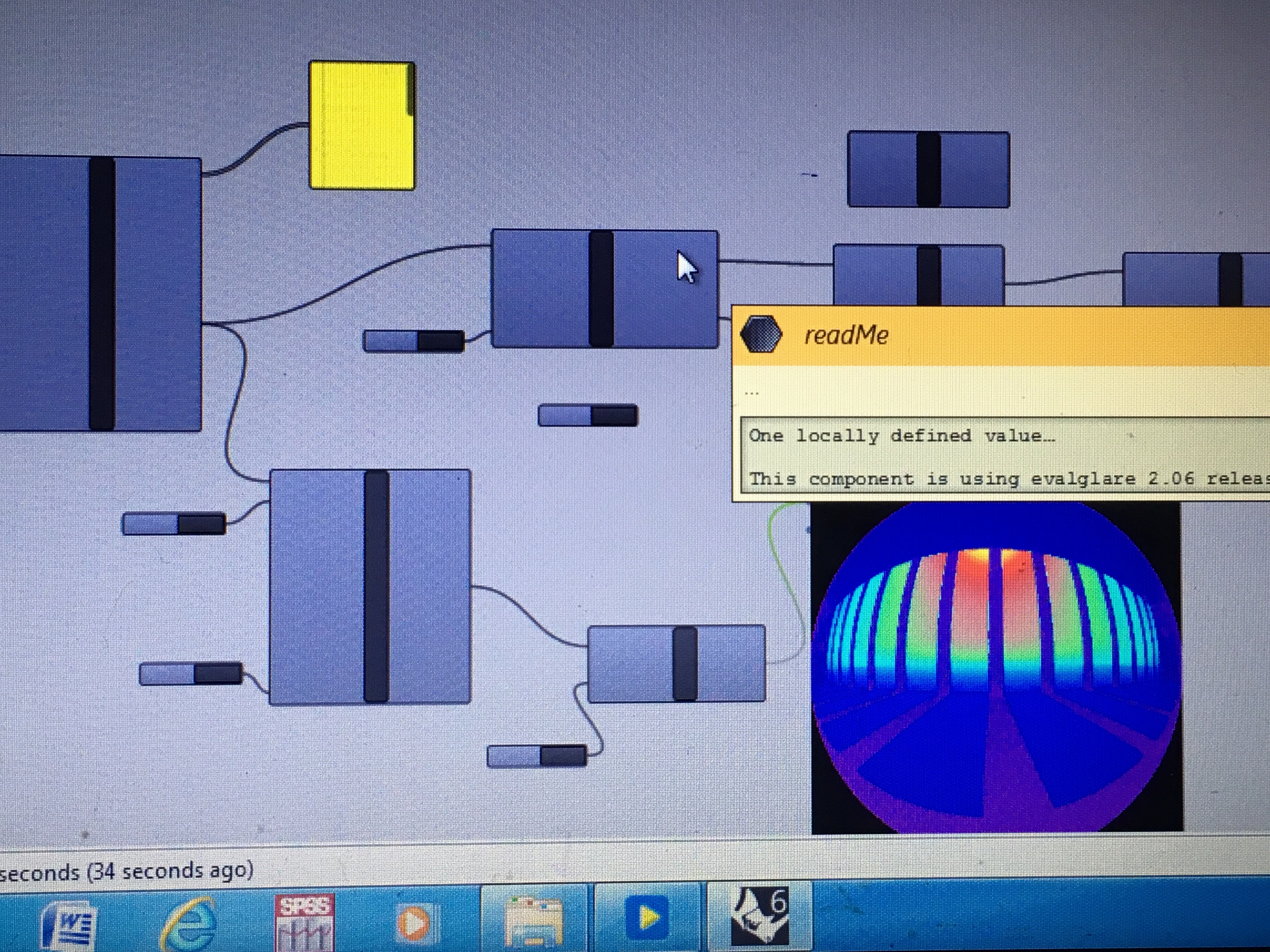The width and height of the screenshot is (1270, 952).
Task: Click the false-color fisheye glare image
Action: tap(997, 667)
